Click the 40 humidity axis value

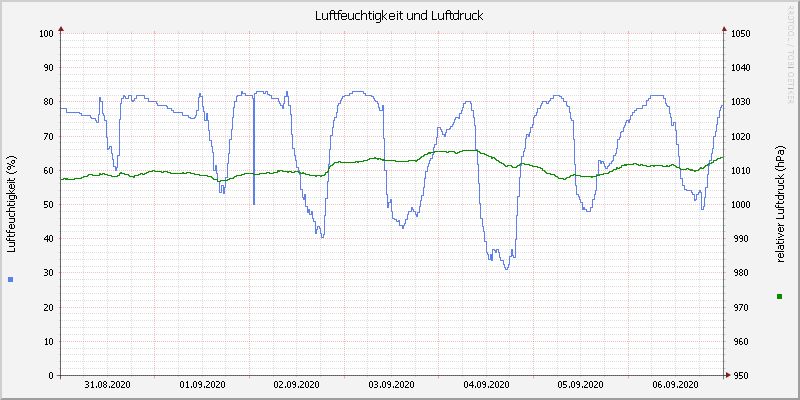pos(48,239)
